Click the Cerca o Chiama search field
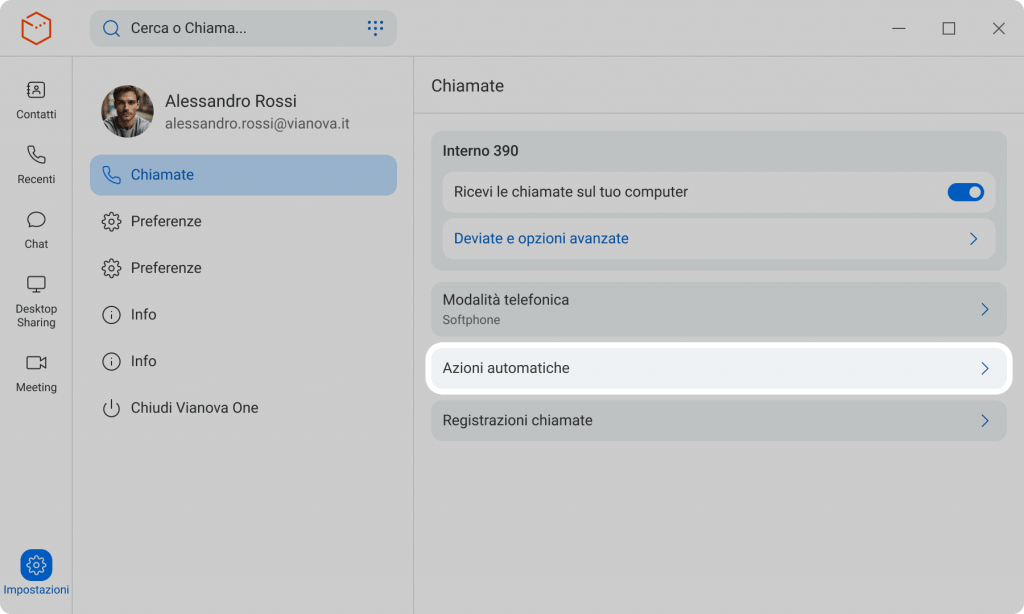 coord(240,28)
